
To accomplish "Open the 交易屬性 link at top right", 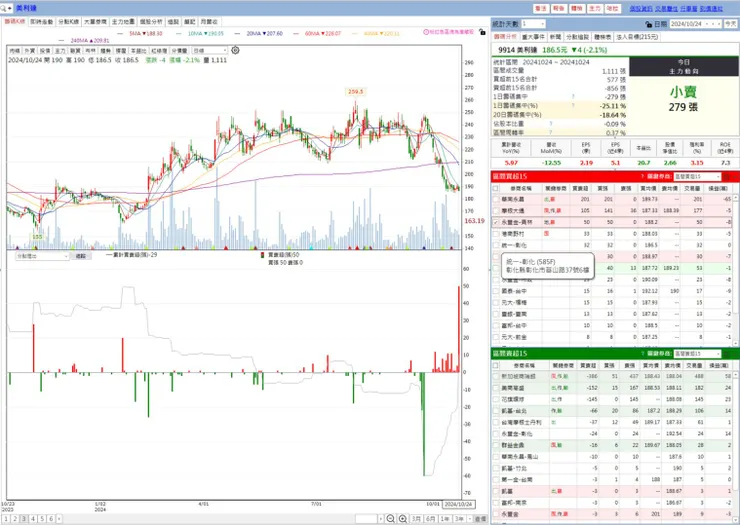I will coord(666,8).
